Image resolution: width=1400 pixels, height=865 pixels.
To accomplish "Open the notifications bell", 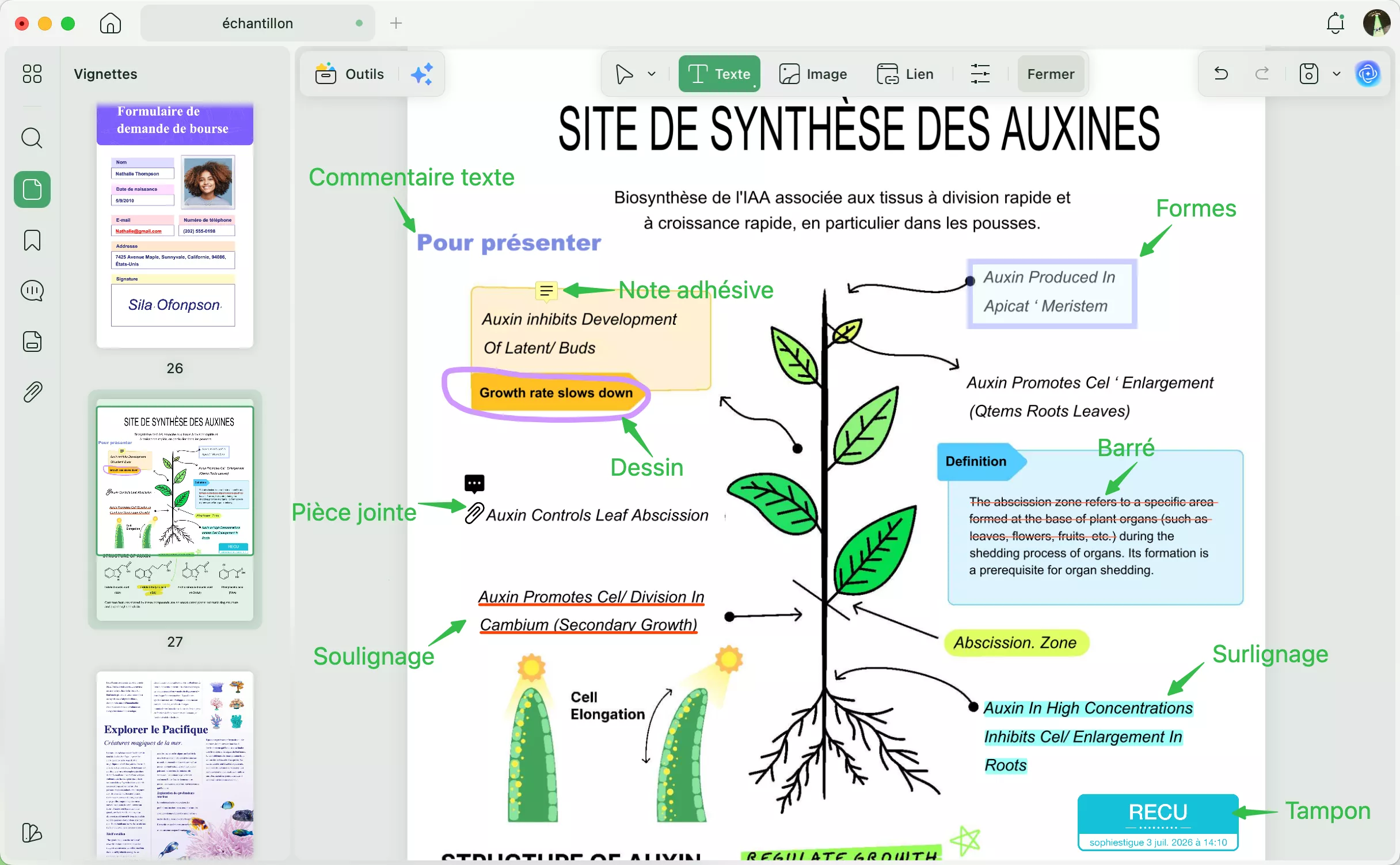I will tap(1335, 23).
